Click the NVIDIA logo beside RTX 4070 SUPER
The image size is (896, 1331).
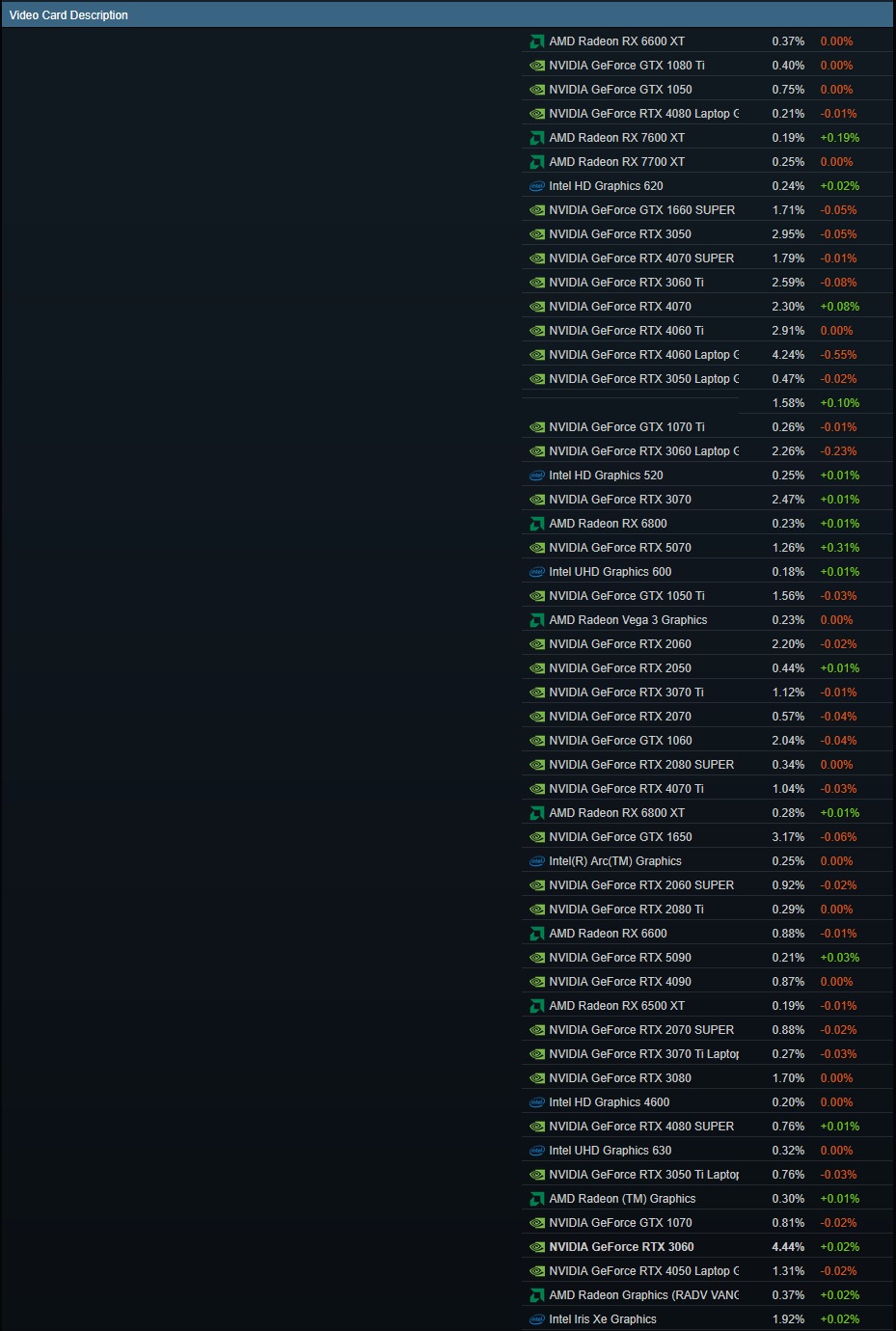click(537, 258)
